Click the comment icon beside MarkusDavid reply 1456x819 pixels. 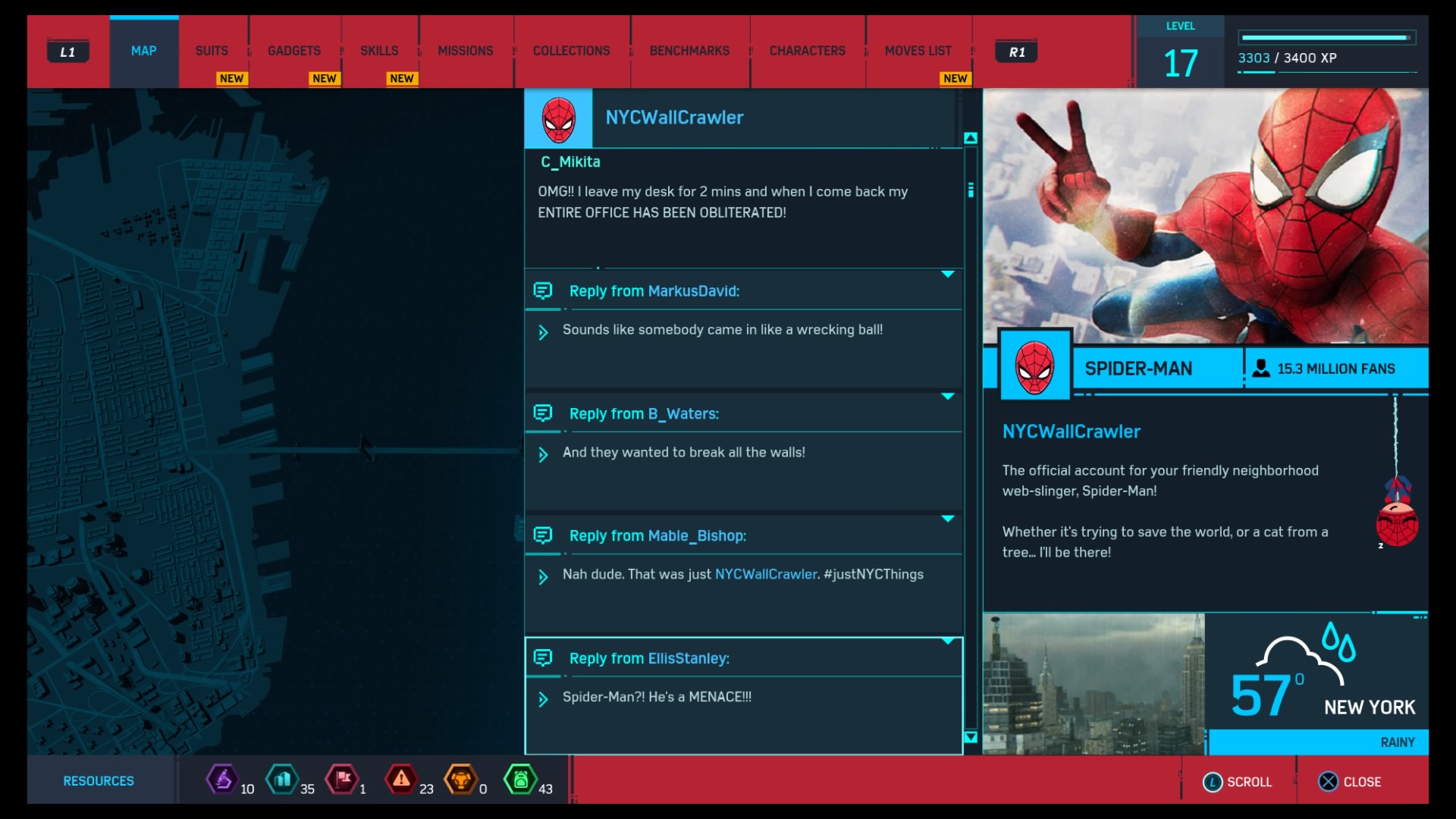[543, 291]
